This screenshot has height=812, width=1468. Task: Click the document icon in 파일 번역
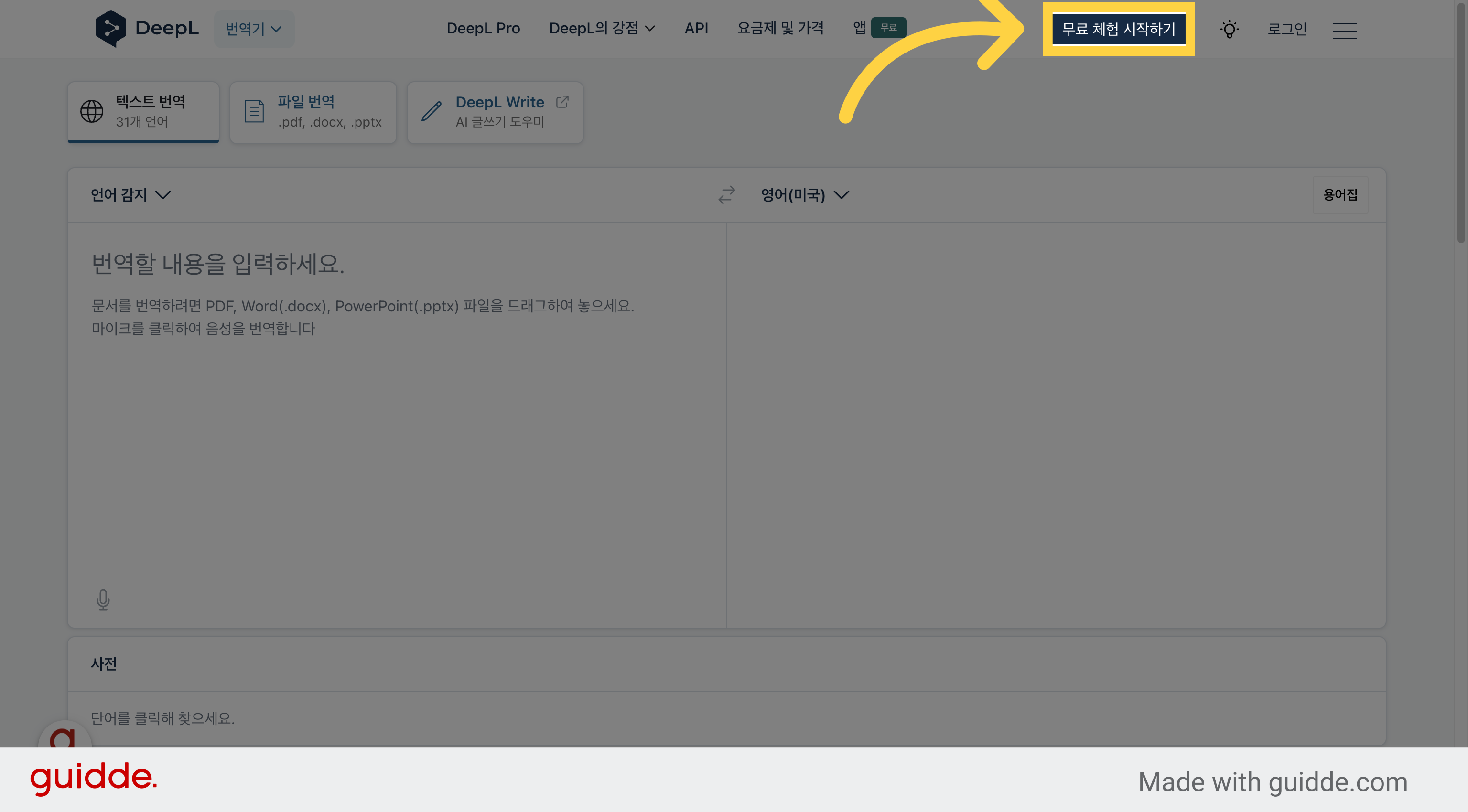pyautogui.click(x=254, y=111)
